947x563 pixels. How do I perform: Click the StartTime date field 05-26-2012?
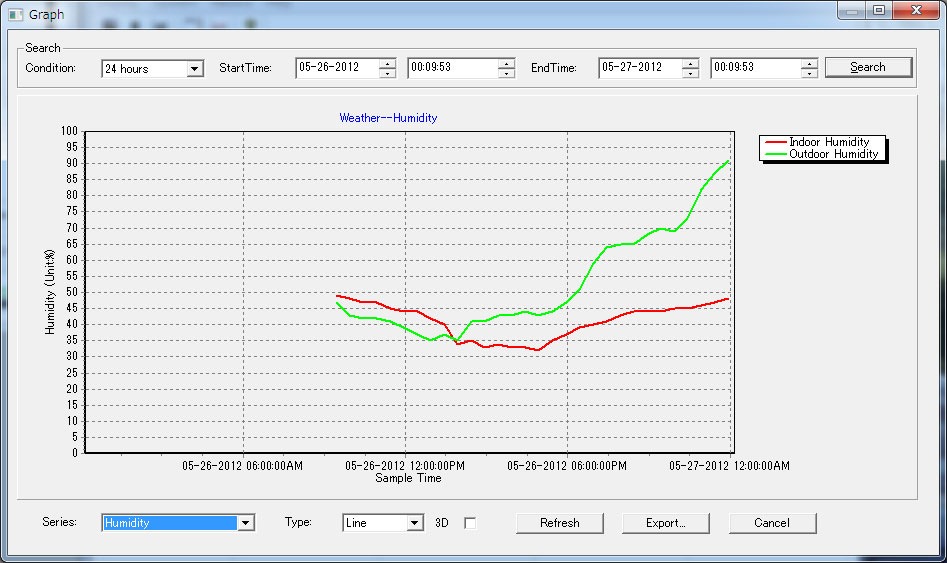tap(337, 68)
